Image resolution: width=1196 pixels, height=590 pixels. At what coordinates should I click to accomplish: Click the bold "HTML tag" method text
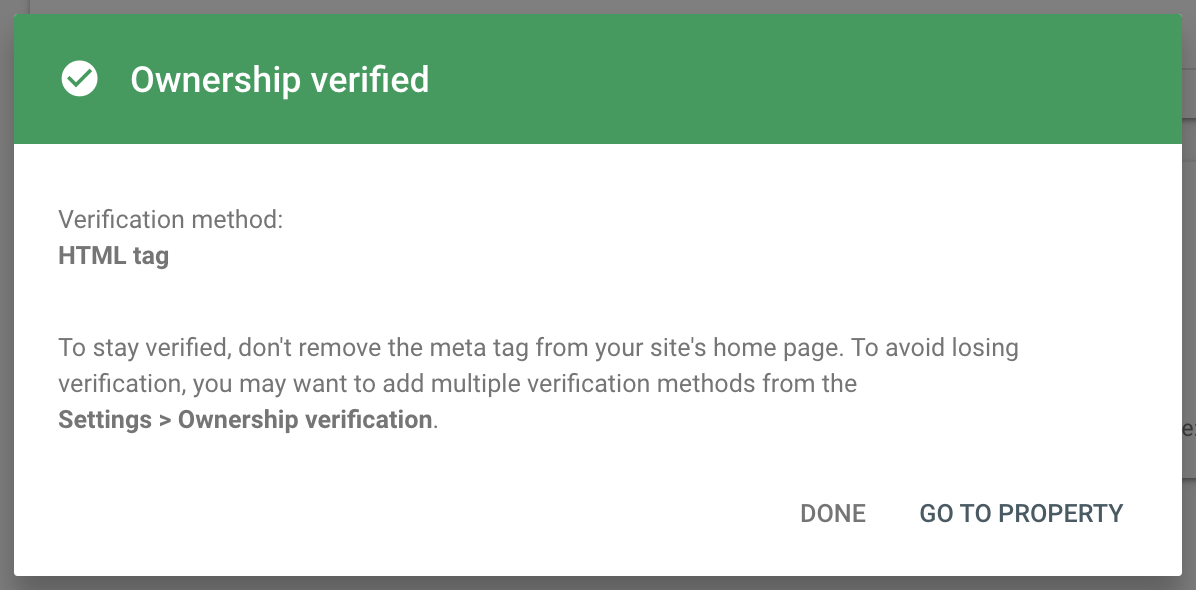(x=114, y=256)
